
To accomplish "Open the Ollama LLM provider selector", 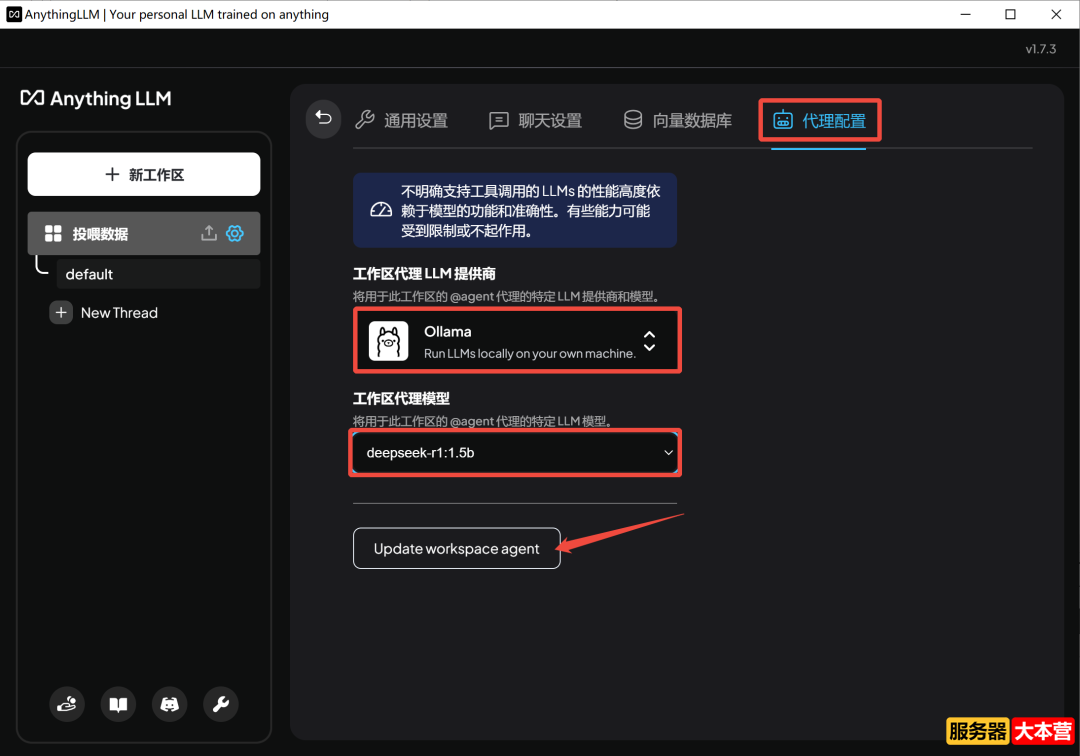I will 517,341.
